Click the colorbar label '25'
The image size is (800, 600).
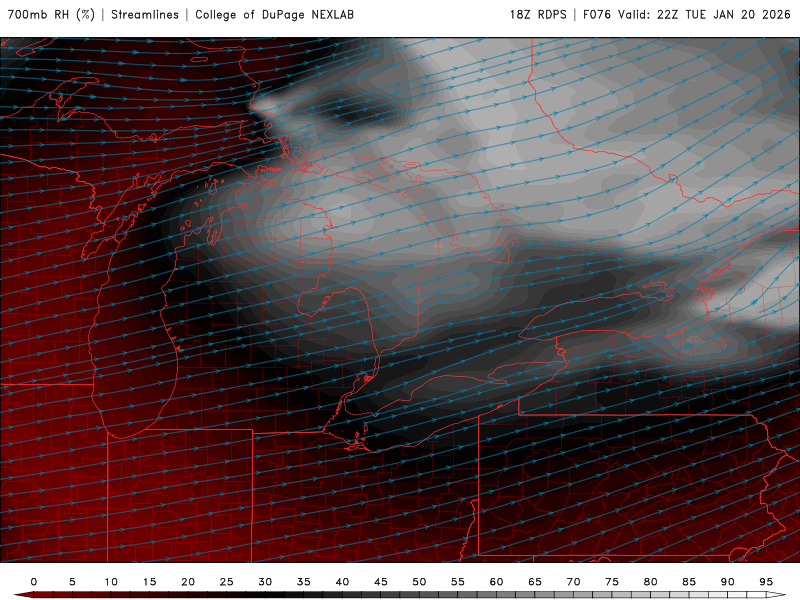[x=227, y=582]
